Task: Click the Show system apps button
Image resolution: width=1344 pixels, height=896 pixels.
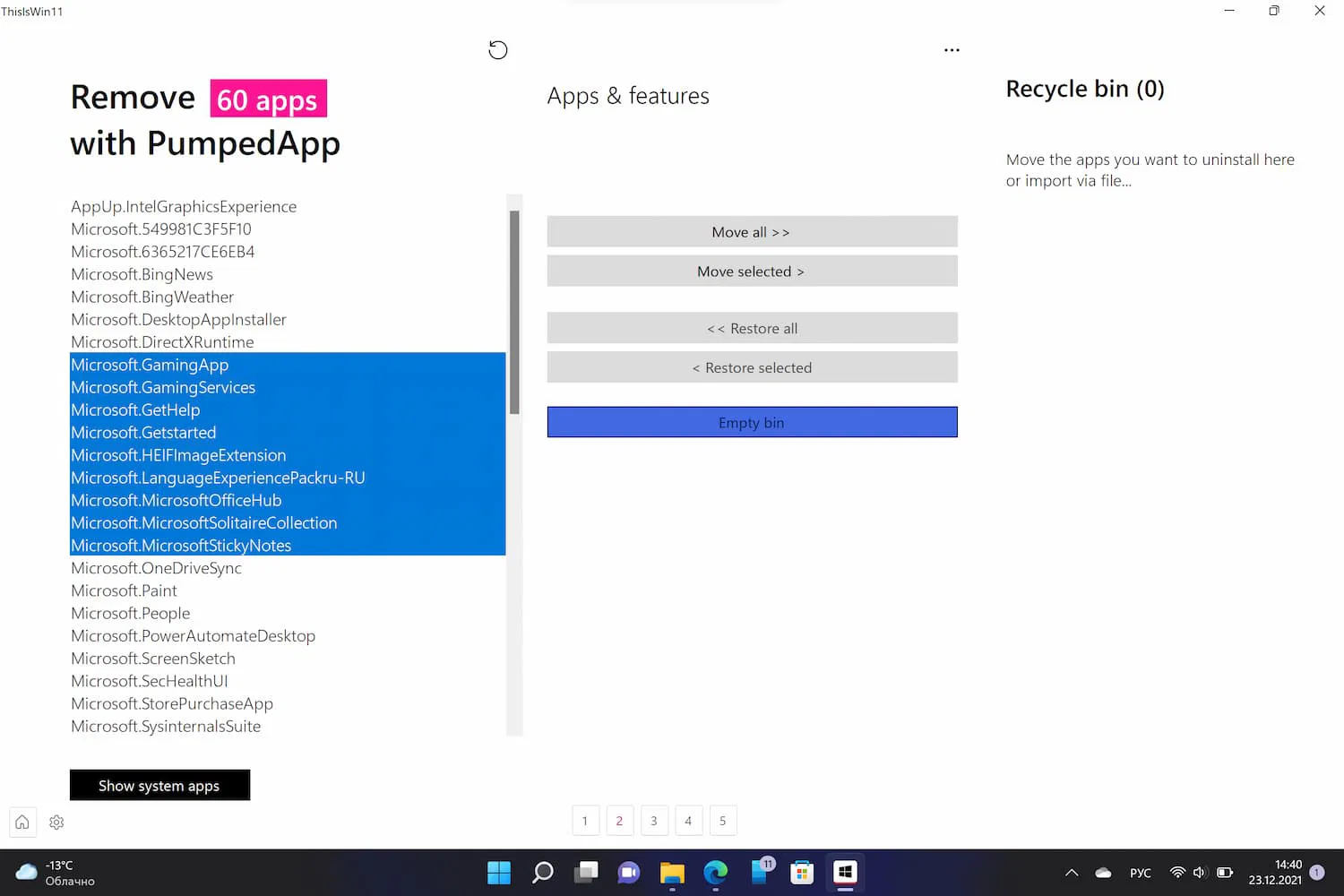Action: point(159,786)
